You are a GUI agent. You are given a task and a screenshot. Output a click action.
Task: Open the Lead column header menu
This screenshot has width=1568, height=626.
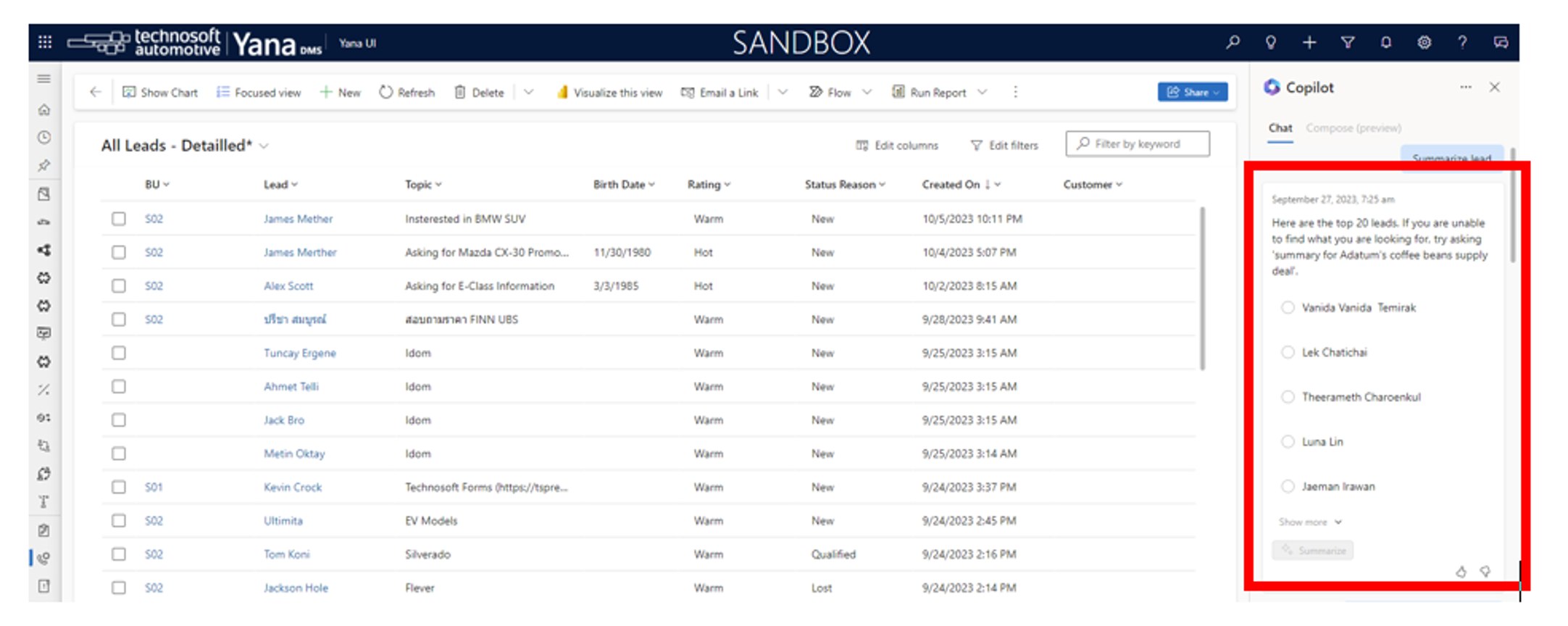pyautogui.click(x=280, y=184)
